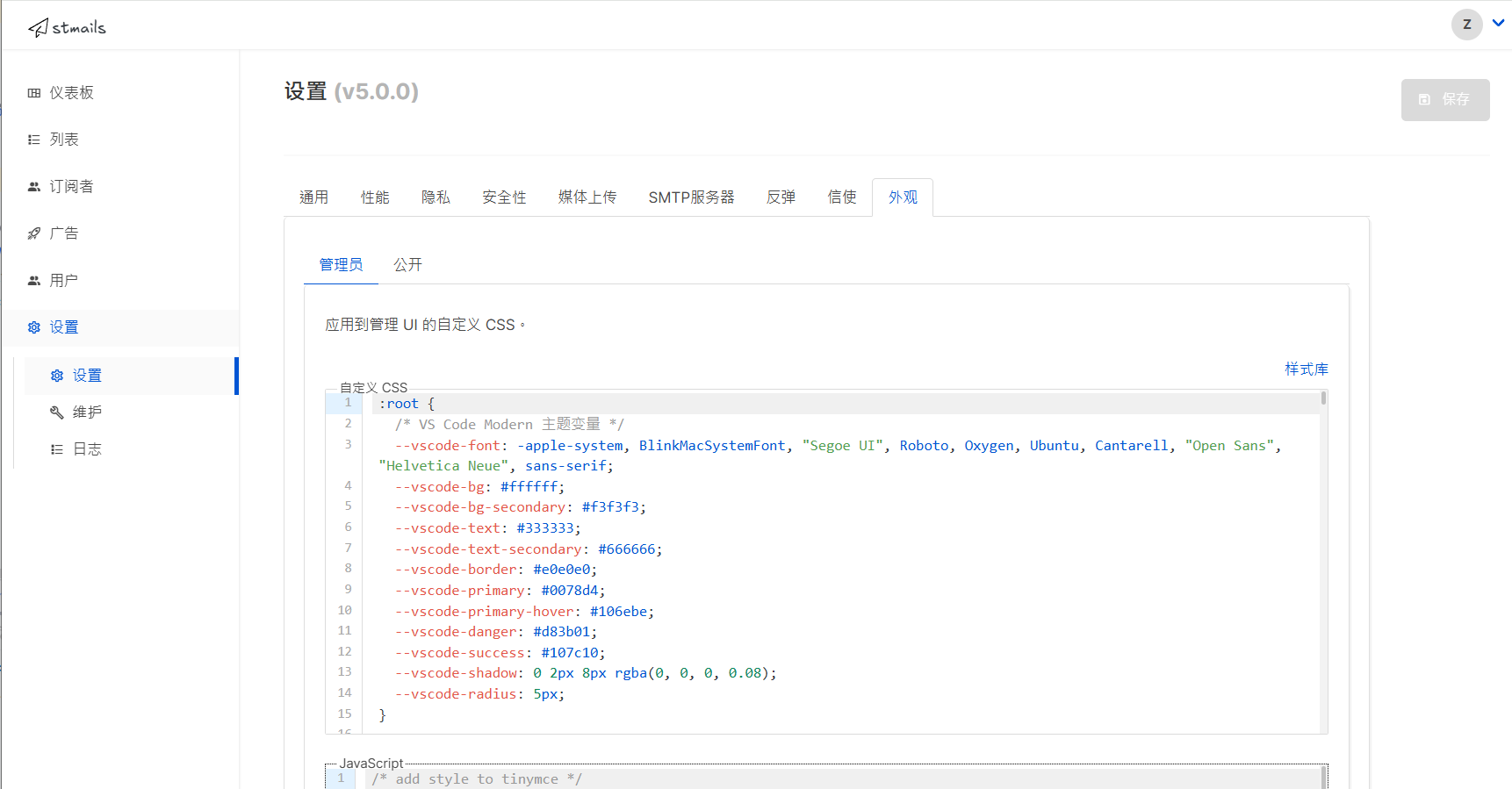1512x789 pixels.
Task: Expand the user profile dropdown arrow
Action: pos(1498,24)
